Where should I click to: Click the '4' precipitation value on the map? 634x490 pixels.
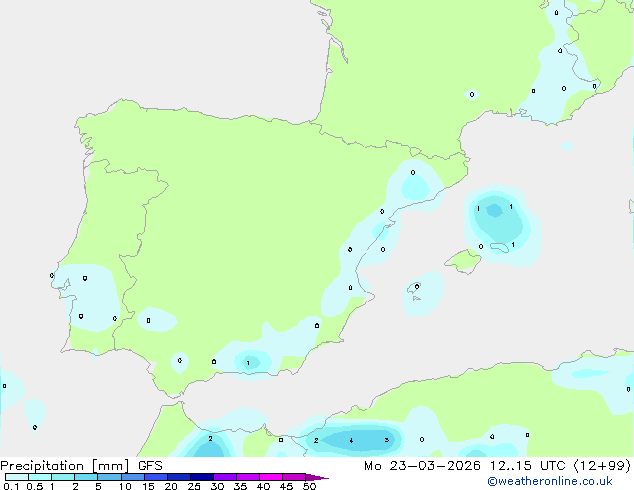(351, 440)
